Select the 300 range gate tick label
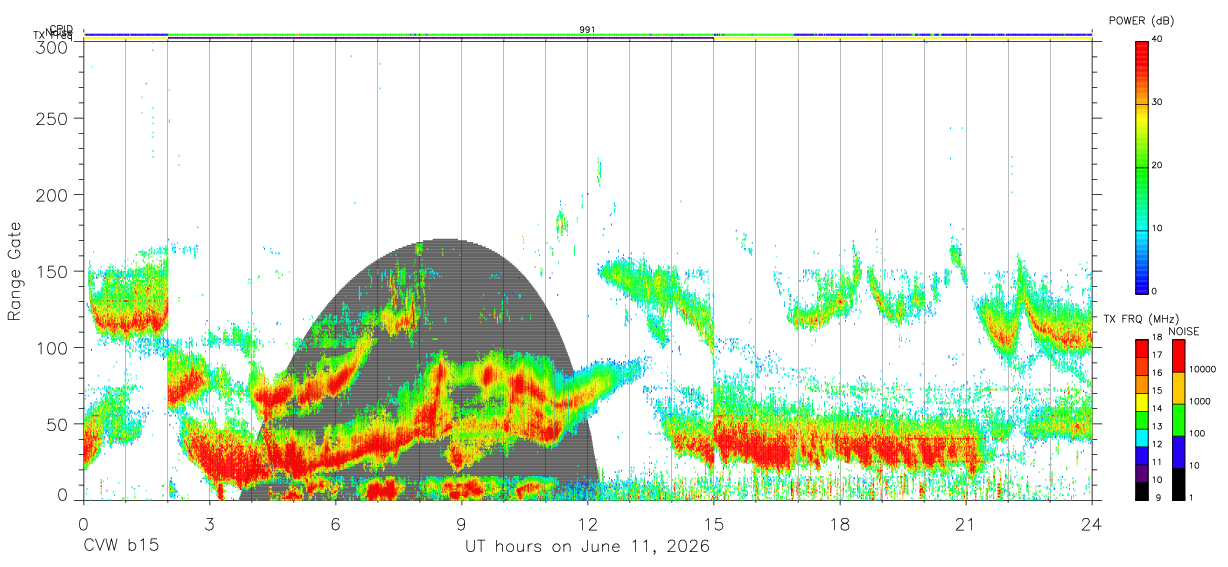 (x=51, y=46)
